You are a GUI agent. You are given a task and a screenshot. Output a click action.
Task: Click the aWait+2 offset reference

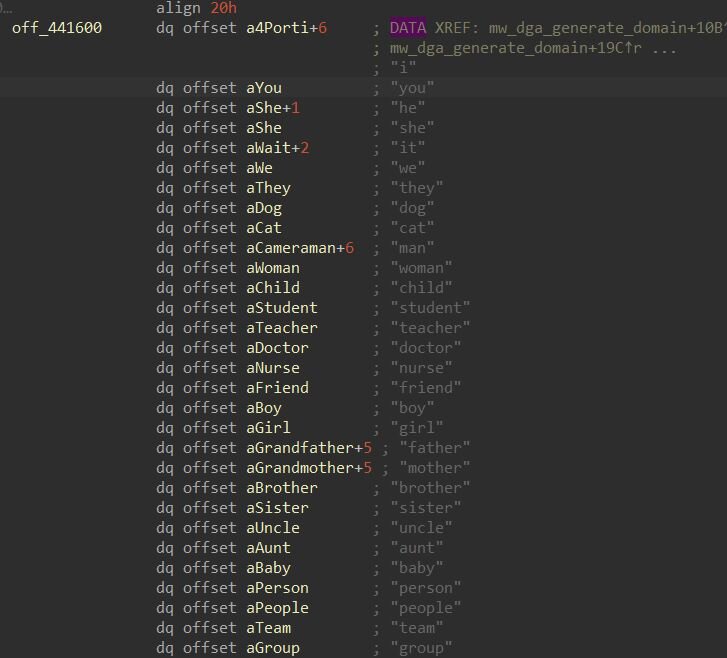[x=277, y=148]
